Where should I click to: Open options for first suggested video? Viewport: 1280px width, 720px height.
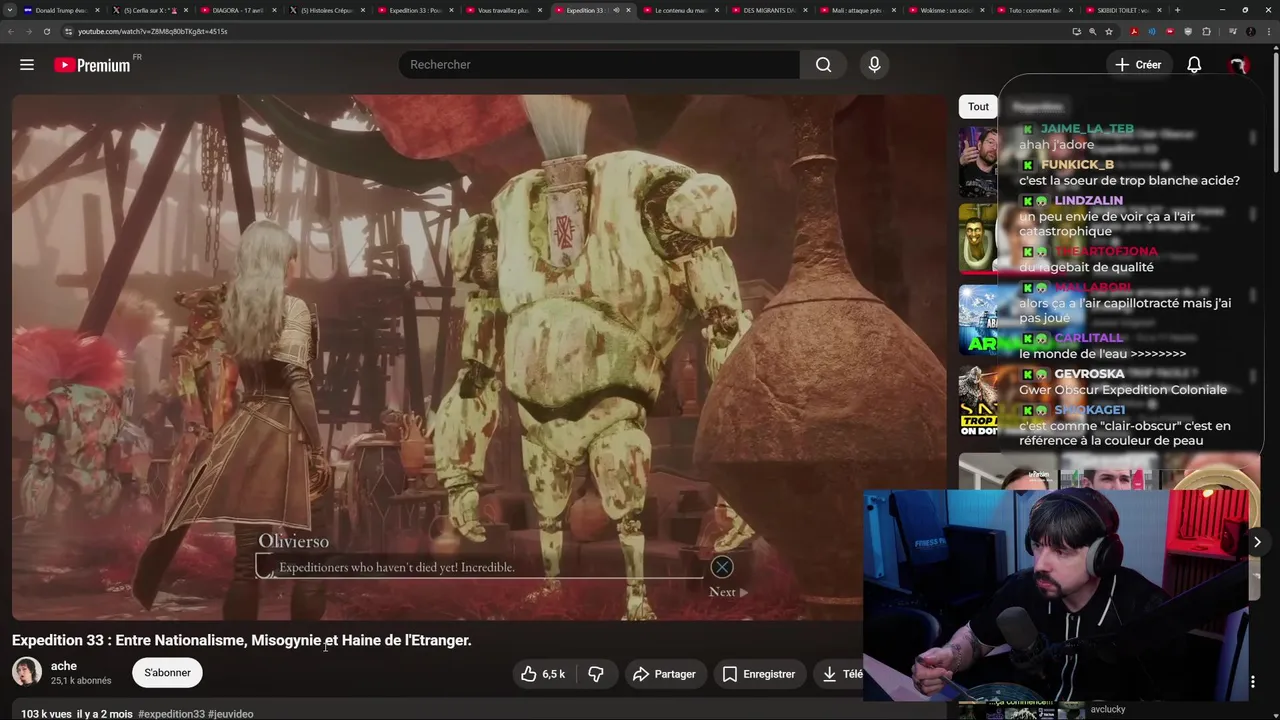point(1253,137)
